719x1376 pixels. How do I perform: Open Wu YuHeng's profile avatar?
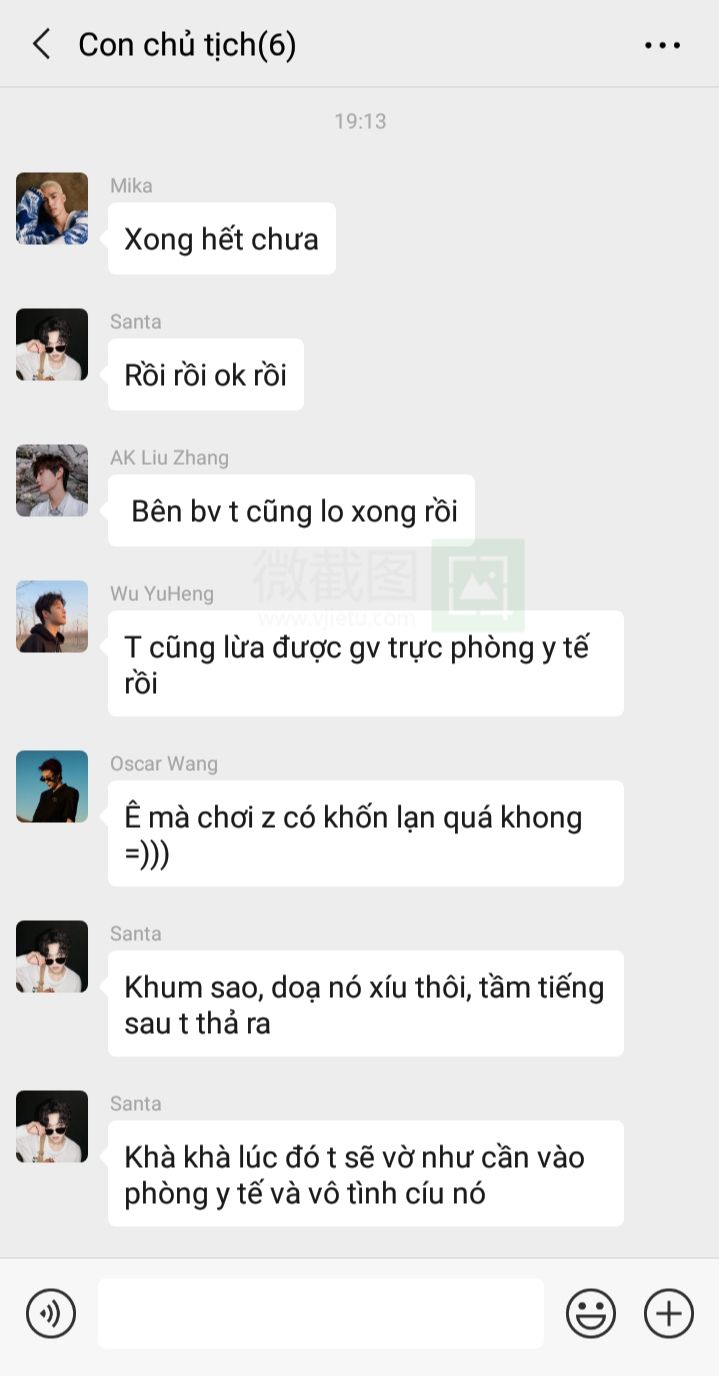click(52, 617)
